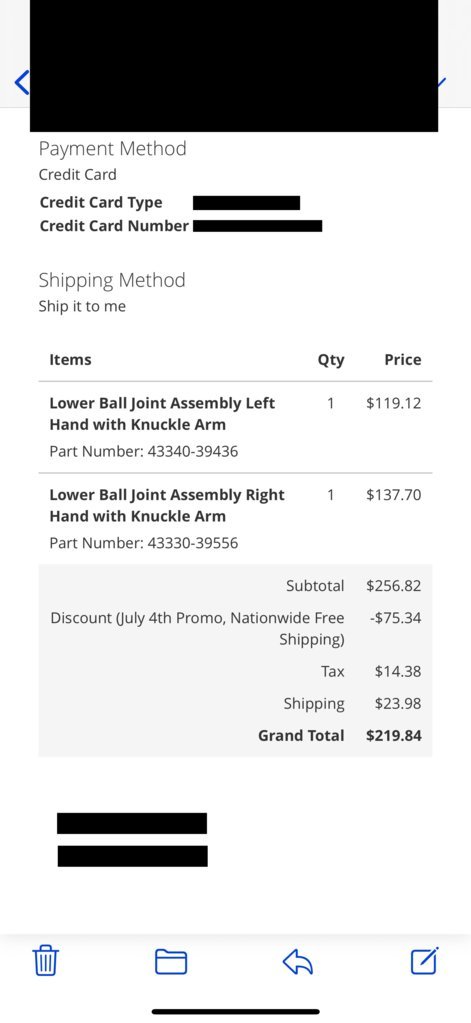Tap the Left Hand ball joint item title
471x1023 pixels.
pos(162,414)
